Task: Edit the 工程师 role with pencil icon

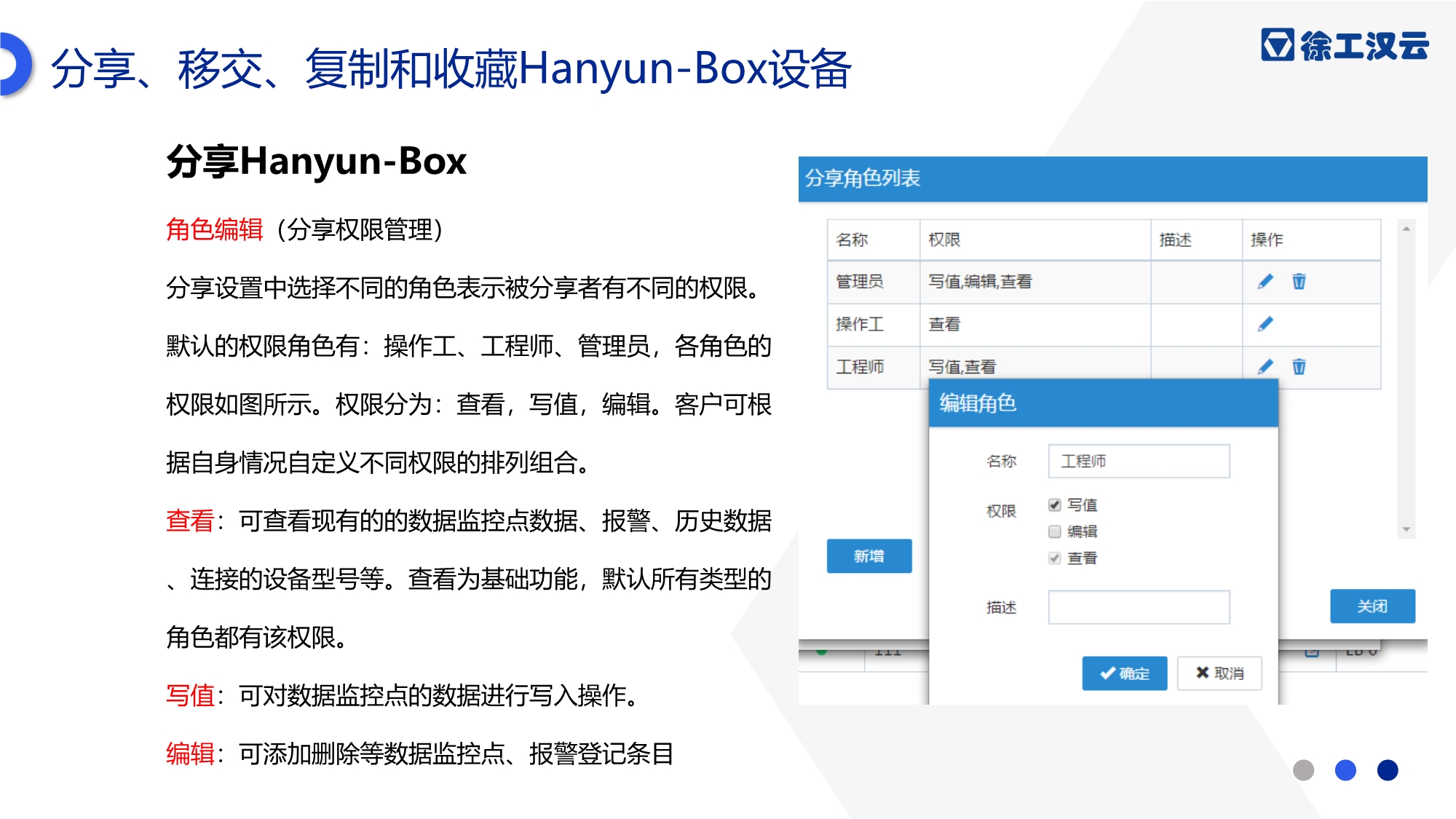Action: click(x=1265, y=366)
